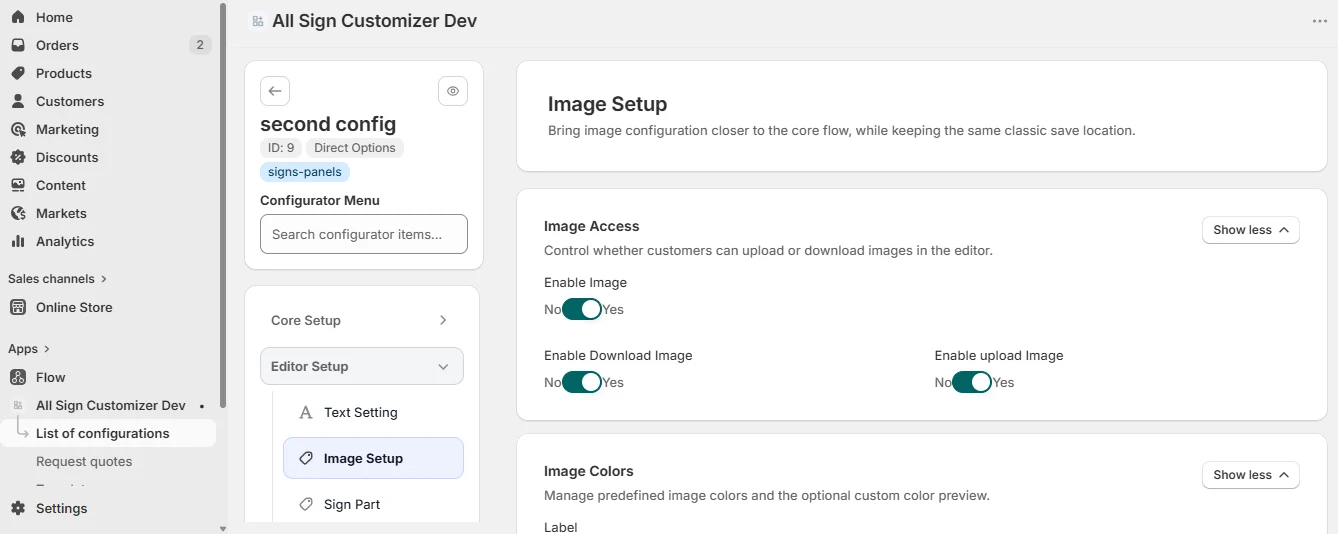Image resolution: width=1338 pixels, height=534 pixels.
Task: Click the ID: 9 badge
Action: click(x=281, y=148)
